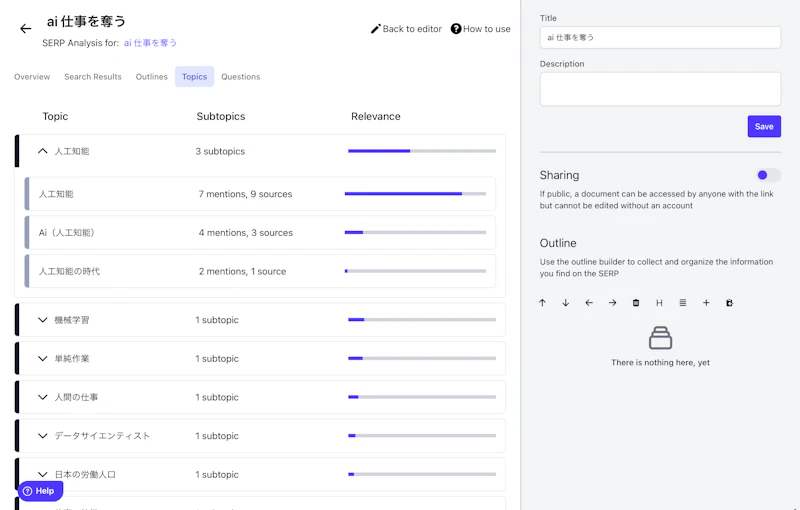This screenshot has height=510, width=800.
Task: Collapse the 人工知能 topic group
Action: coord(43,151)
